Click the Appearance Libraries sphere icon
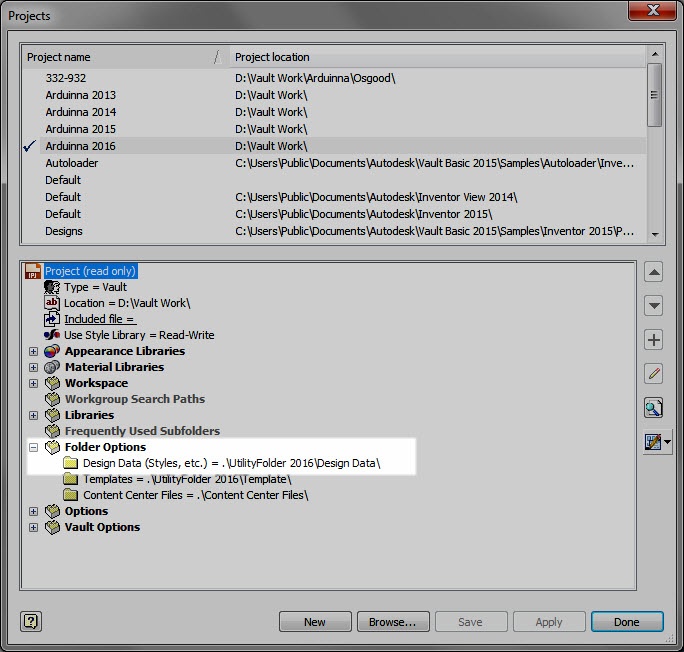The height and width of the screenshot is (652, 684). click(x=52, y=351)
